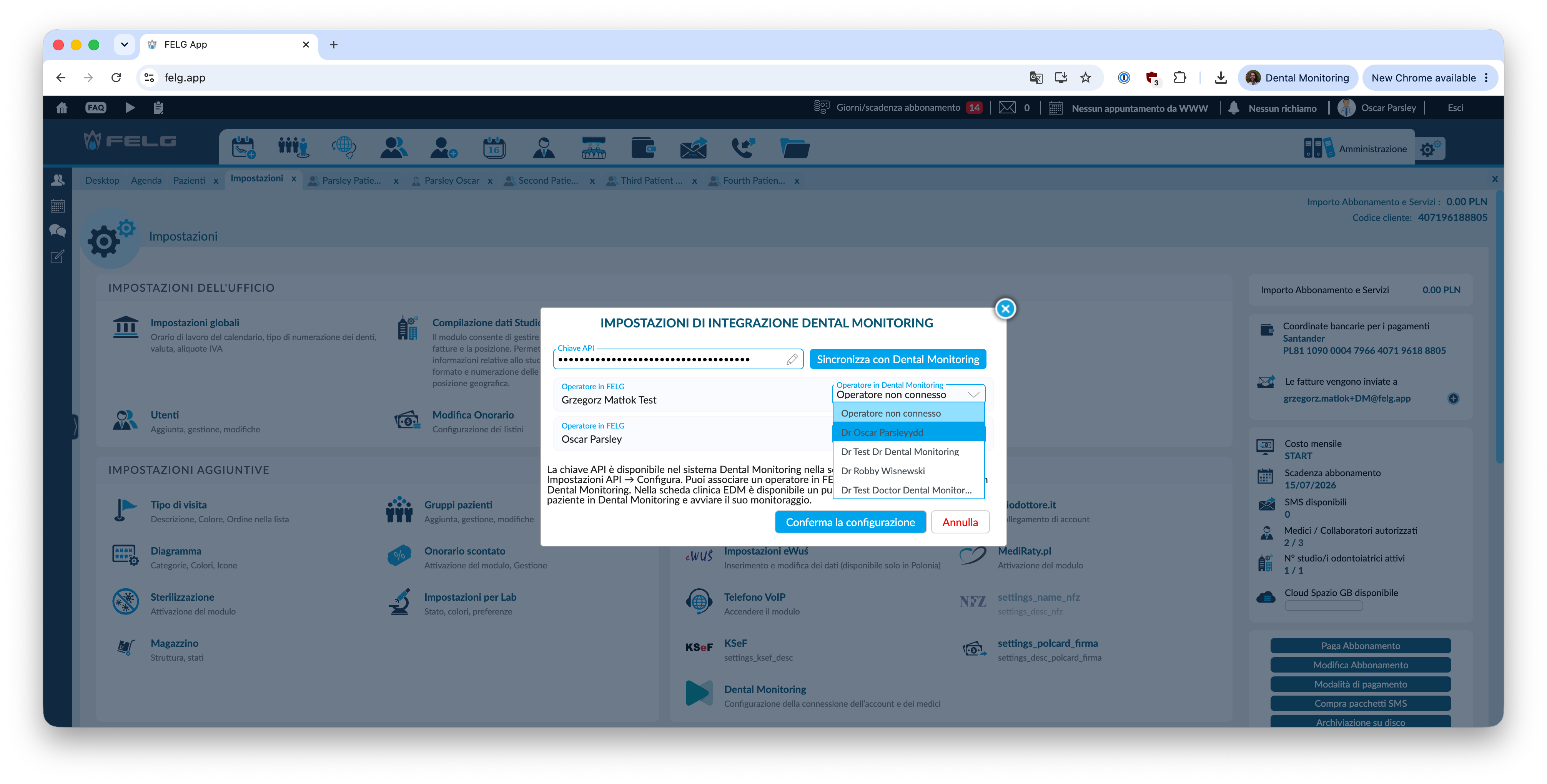Image resolution: width=1547 pixels, height=784 pixels.
Task: Switch to the Agenda tab
Action: tap(146, 180)
